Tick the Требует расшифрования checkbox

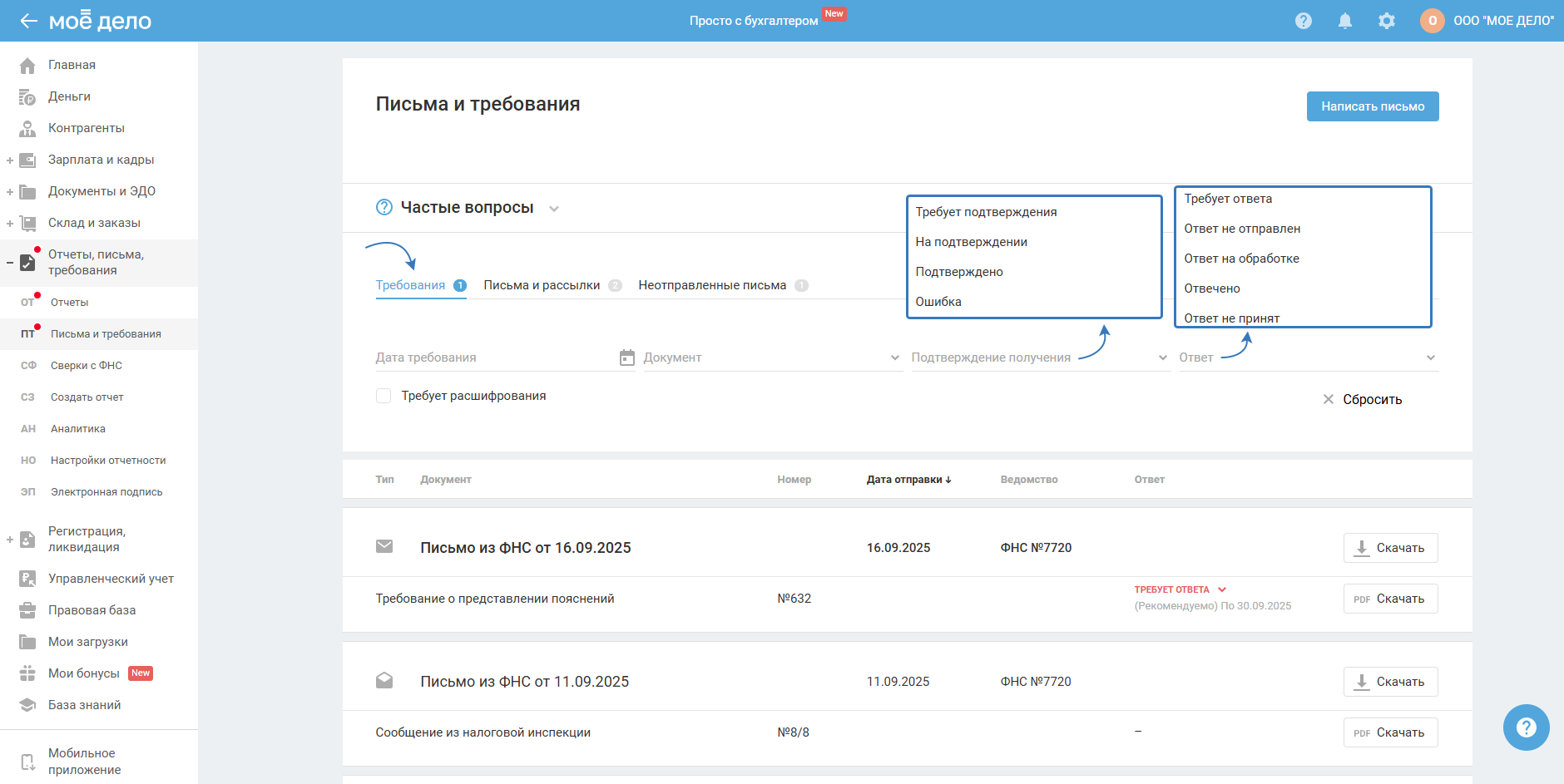(x=384, y=396)
